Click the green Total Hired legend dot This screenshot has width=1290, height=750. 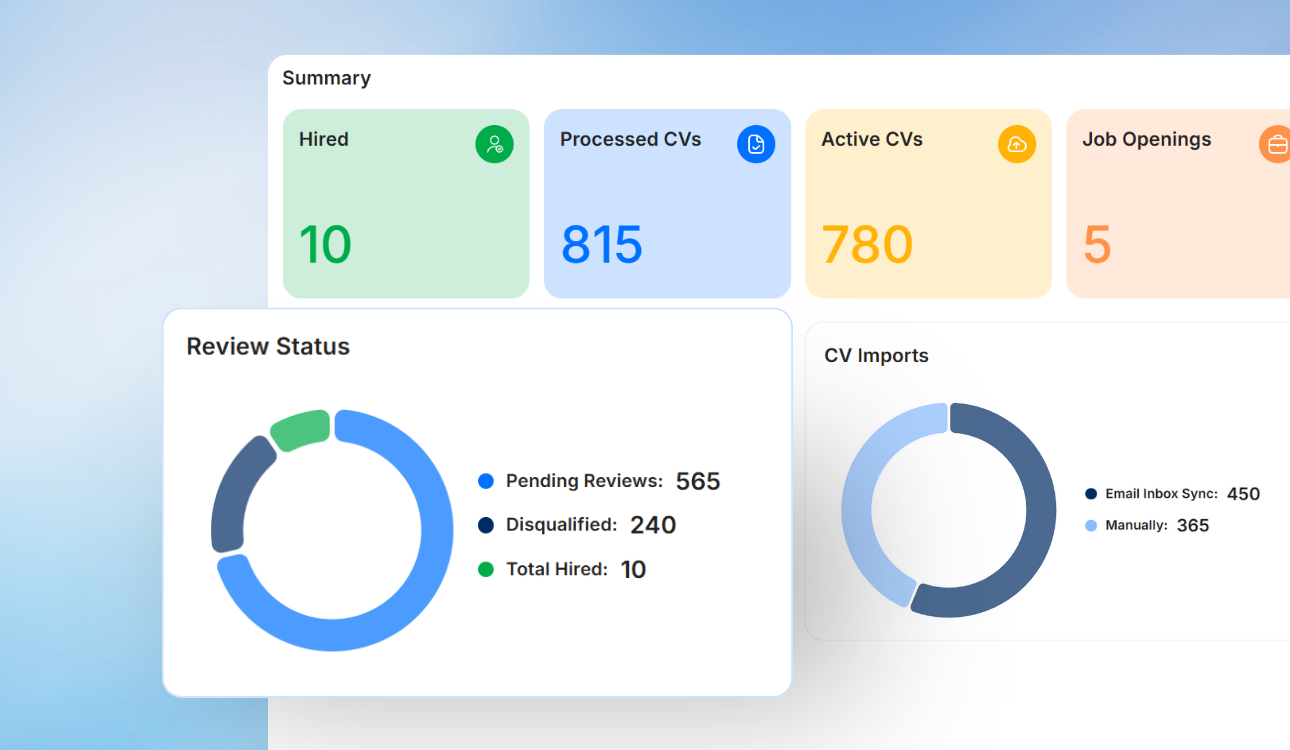coord(487,569)
